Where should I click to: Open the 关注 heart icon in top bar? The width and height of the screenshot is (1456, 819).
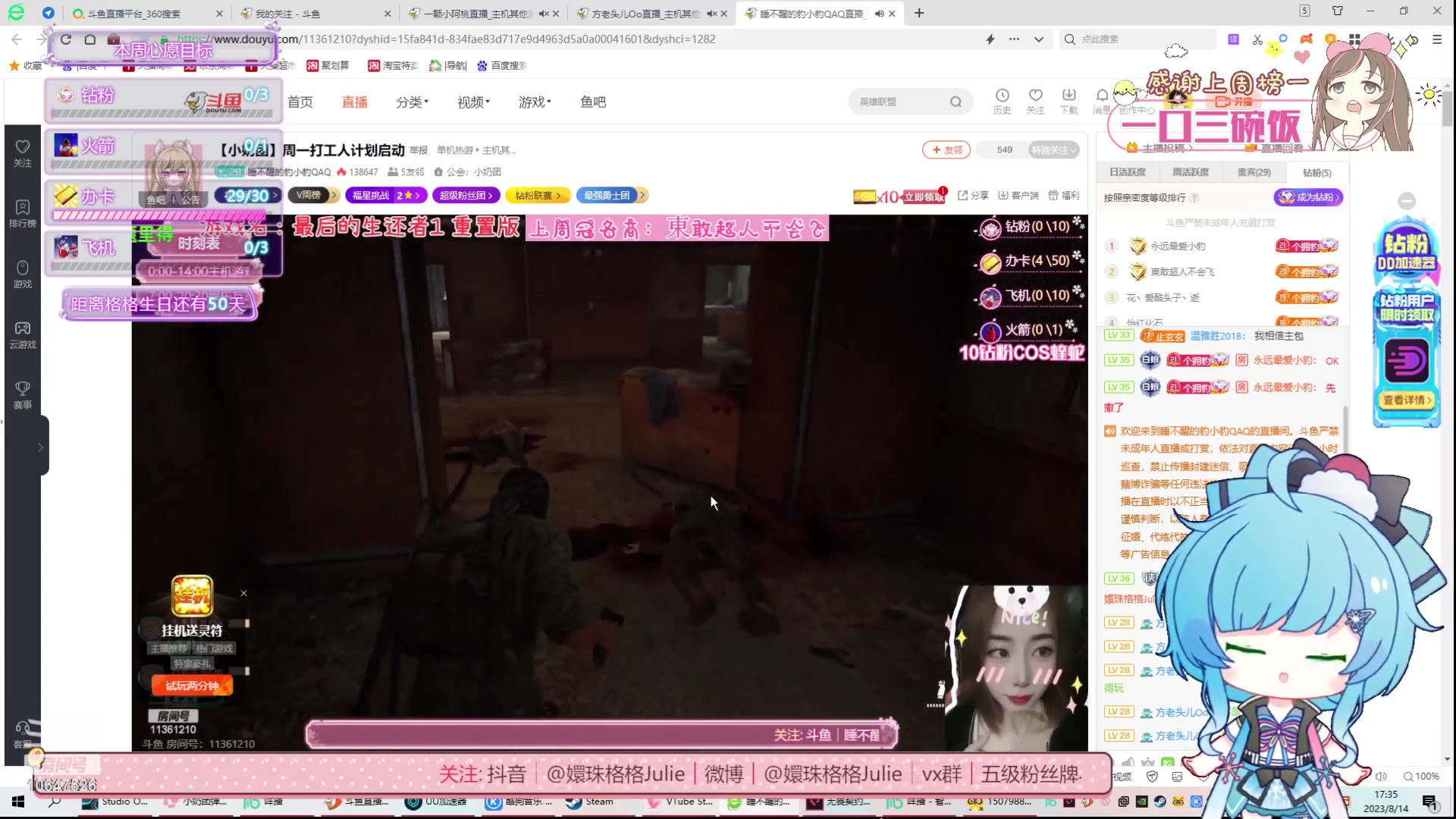click(1035, 101)
